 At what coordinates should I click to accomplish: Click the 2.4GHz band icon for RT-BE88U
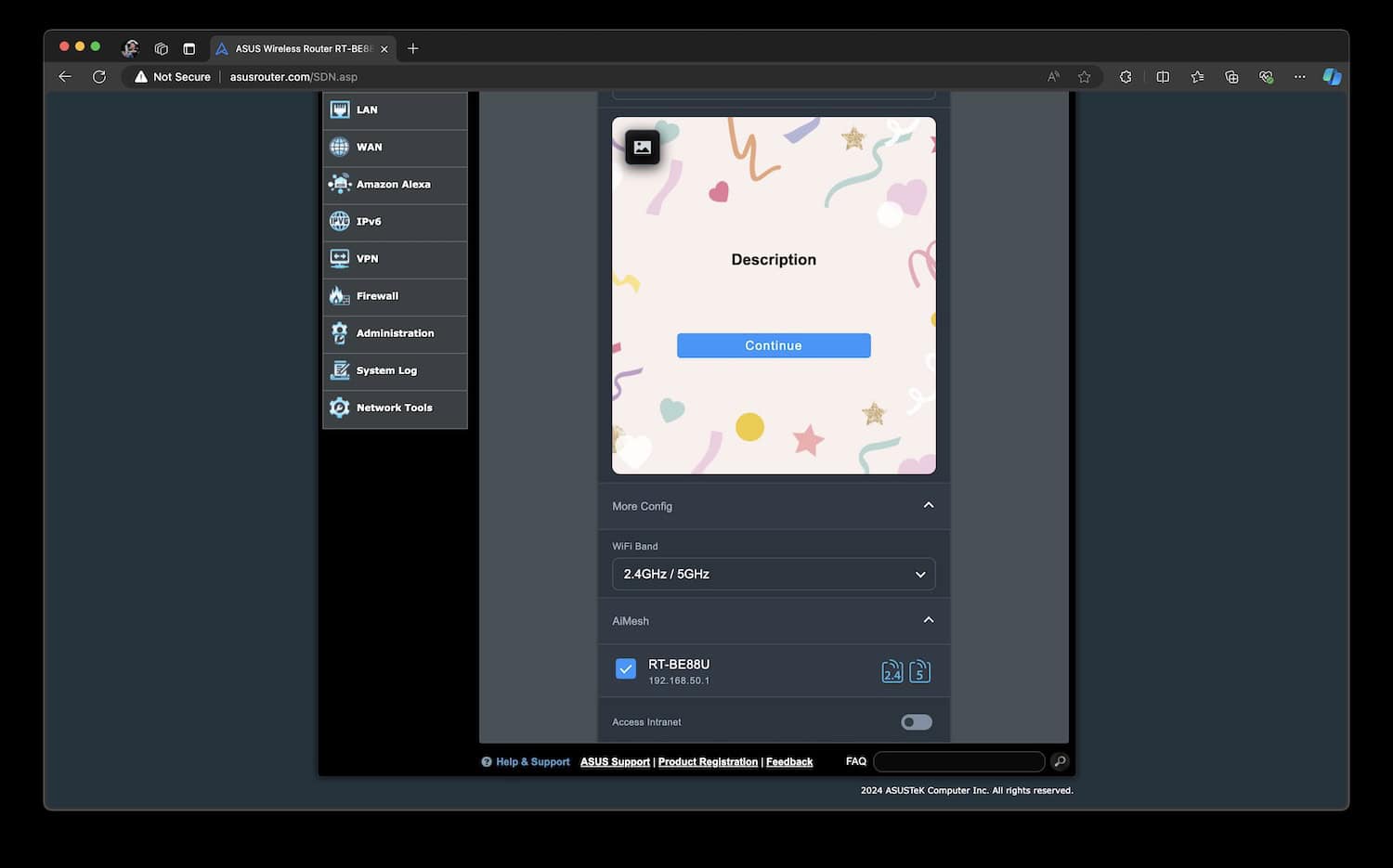coord(892,671)
